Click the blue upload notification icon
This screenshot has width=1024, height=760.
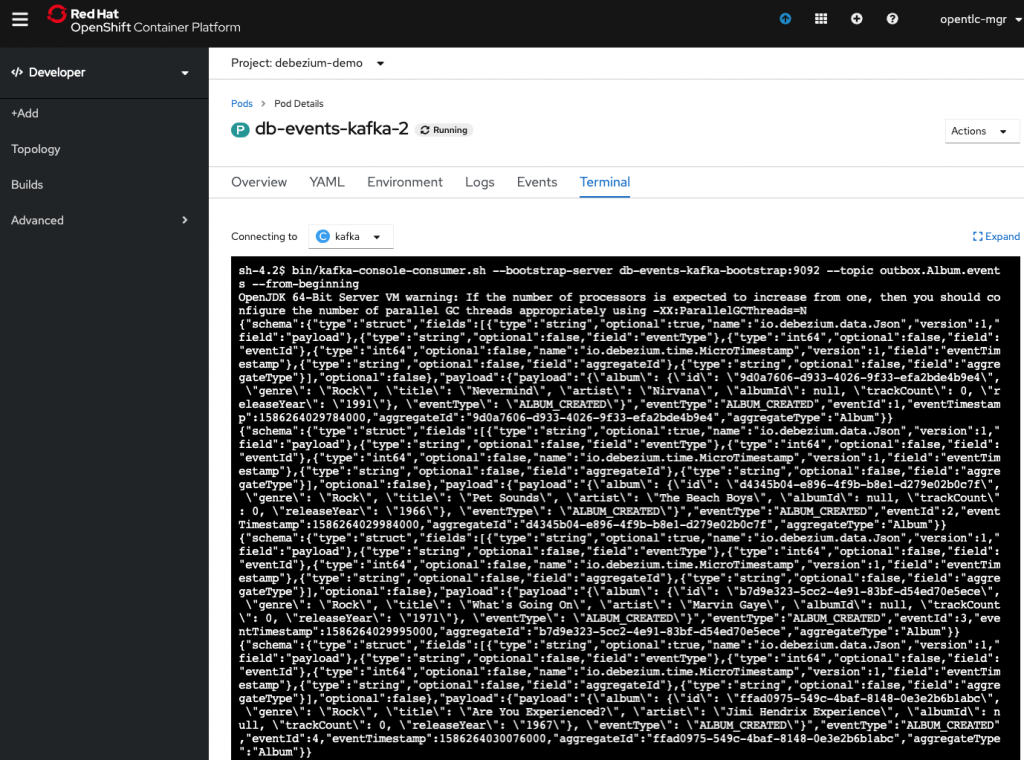coord(785,19)
